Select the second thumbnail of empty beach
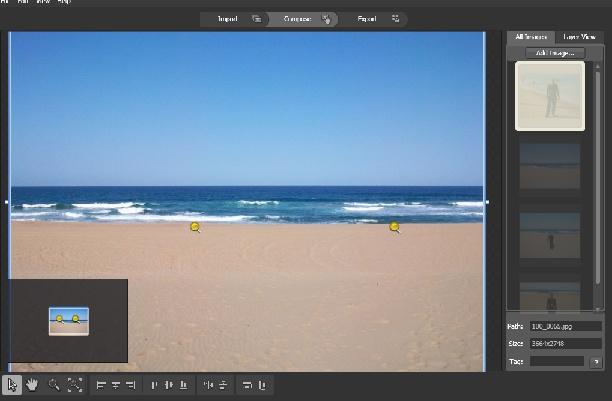 pyautogui.click(x=550, y=166)
